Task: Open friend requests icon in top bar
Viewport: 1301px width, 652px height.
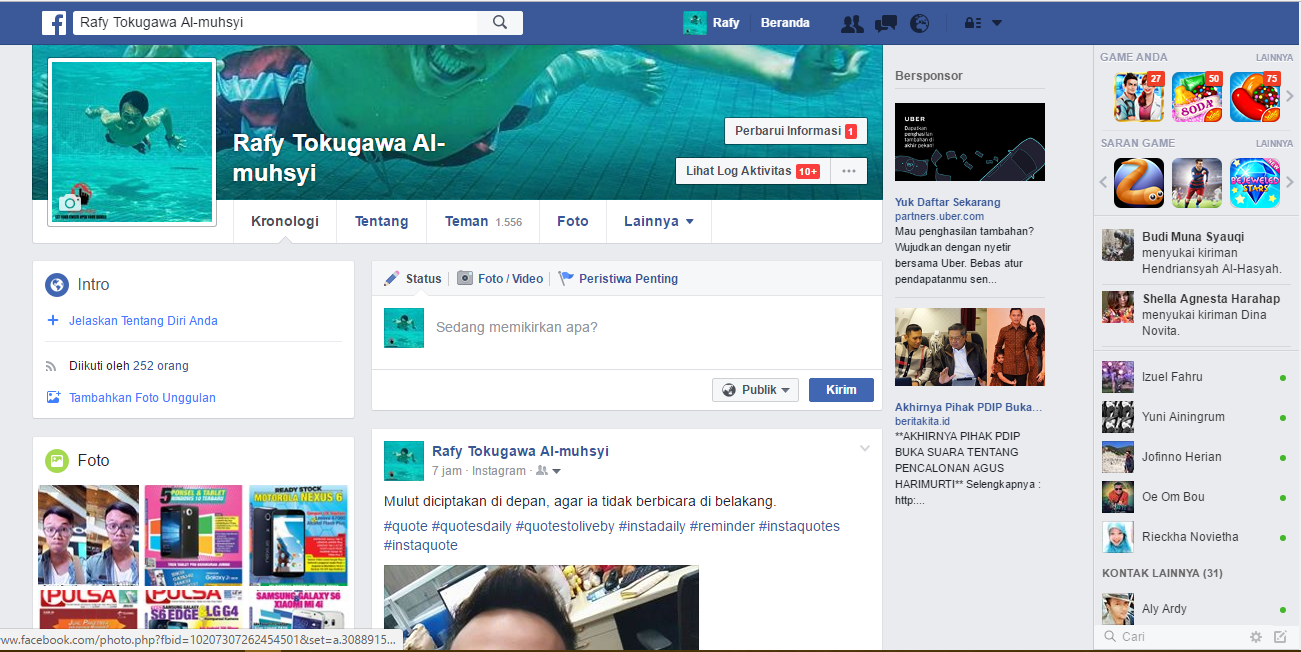Action: [x=852, y=23]
